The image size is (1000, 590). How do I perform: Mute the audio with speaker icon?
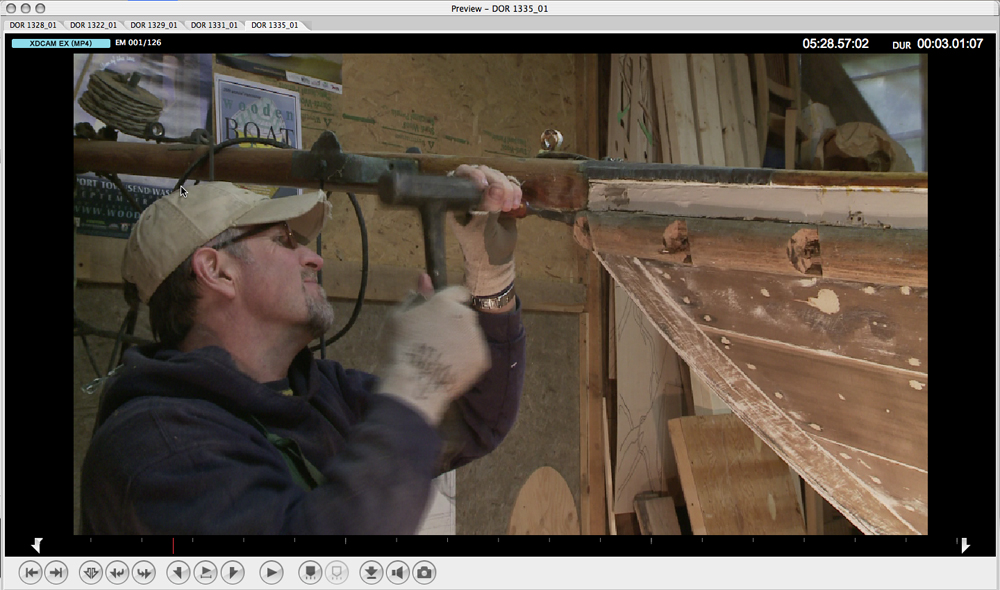pyautogui.click(x=398, y=572)
